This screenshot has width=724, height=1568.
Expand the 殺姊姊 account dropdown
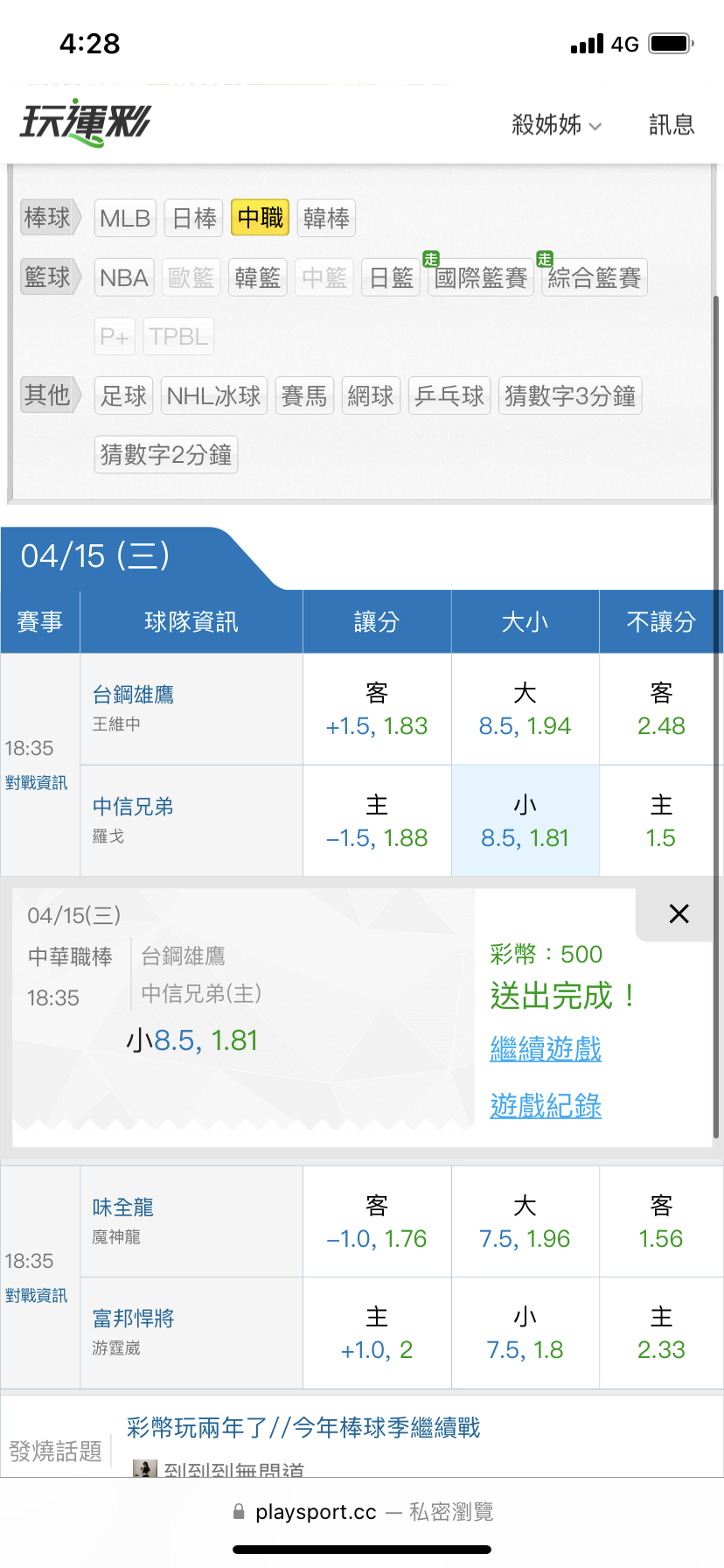tap(556, 125)
